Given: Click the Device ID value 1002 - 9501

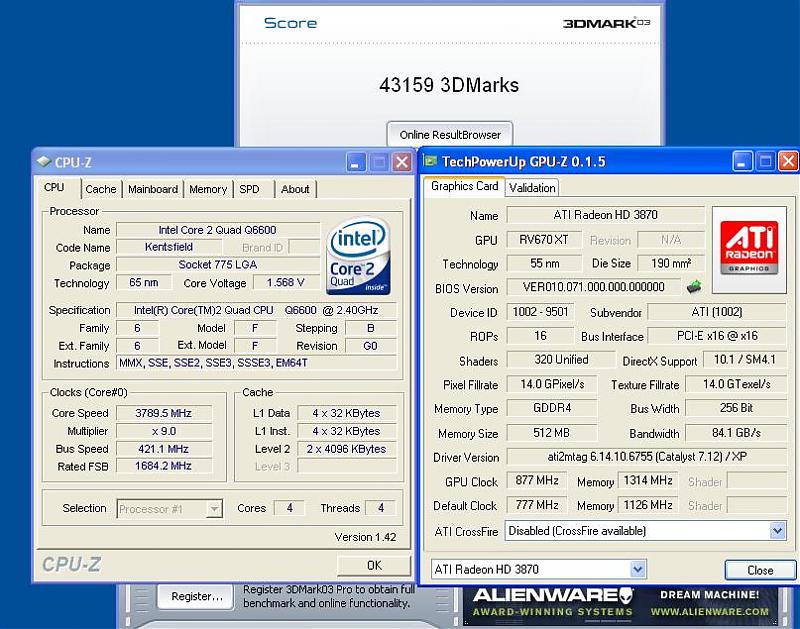Looking at the screenshot, I should [x=540, y=312].
